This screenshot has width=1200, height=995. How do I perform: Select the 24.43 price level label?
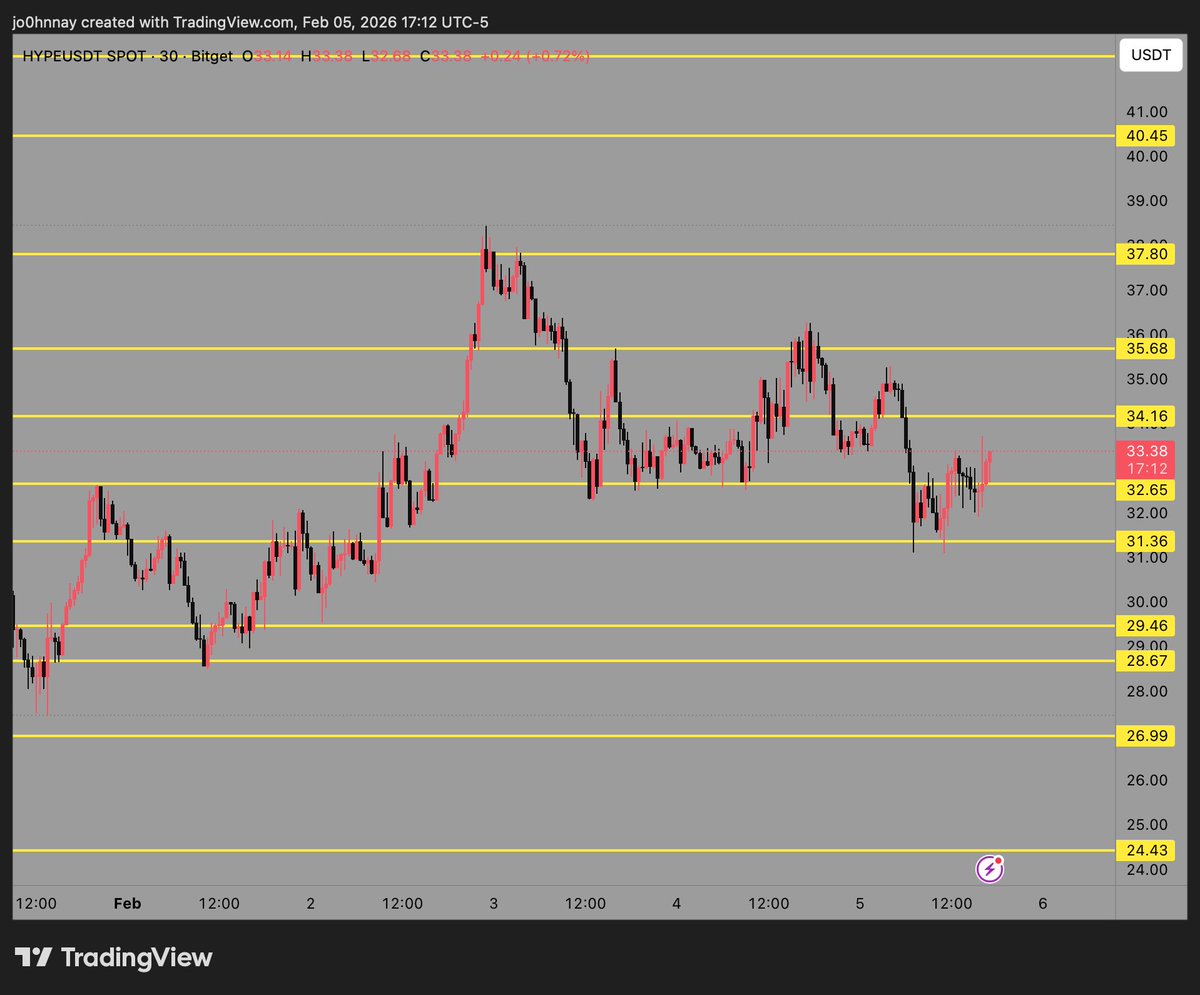tap(1146, 850)
